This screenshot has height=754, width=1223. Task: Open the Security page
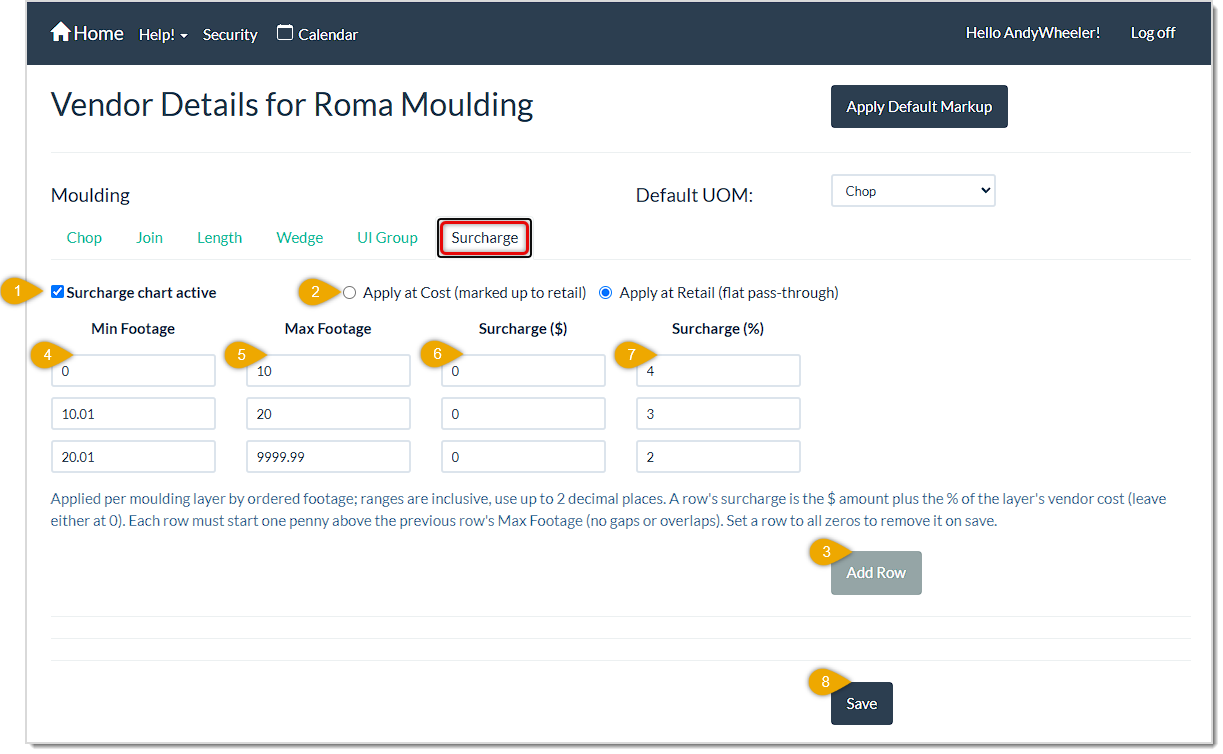230,34
